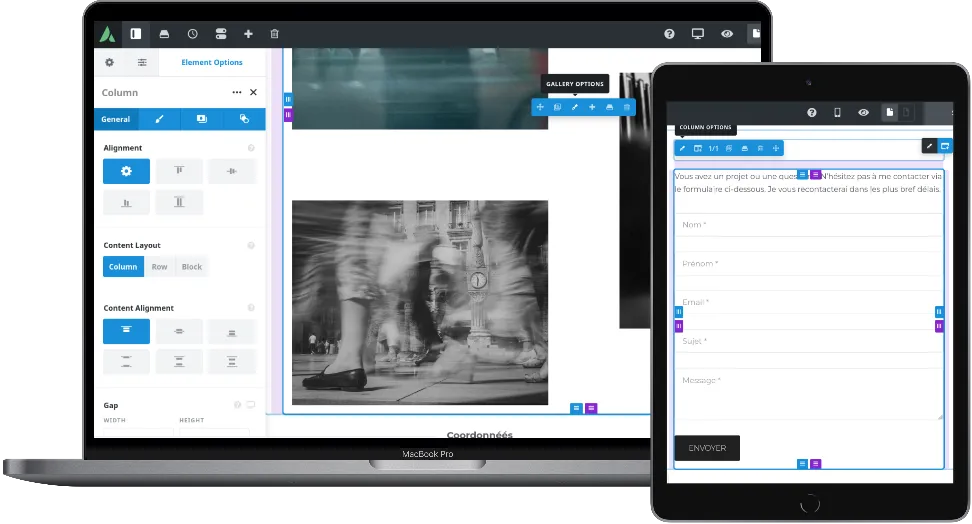Close the Column options panel

[x=254, y=92]
